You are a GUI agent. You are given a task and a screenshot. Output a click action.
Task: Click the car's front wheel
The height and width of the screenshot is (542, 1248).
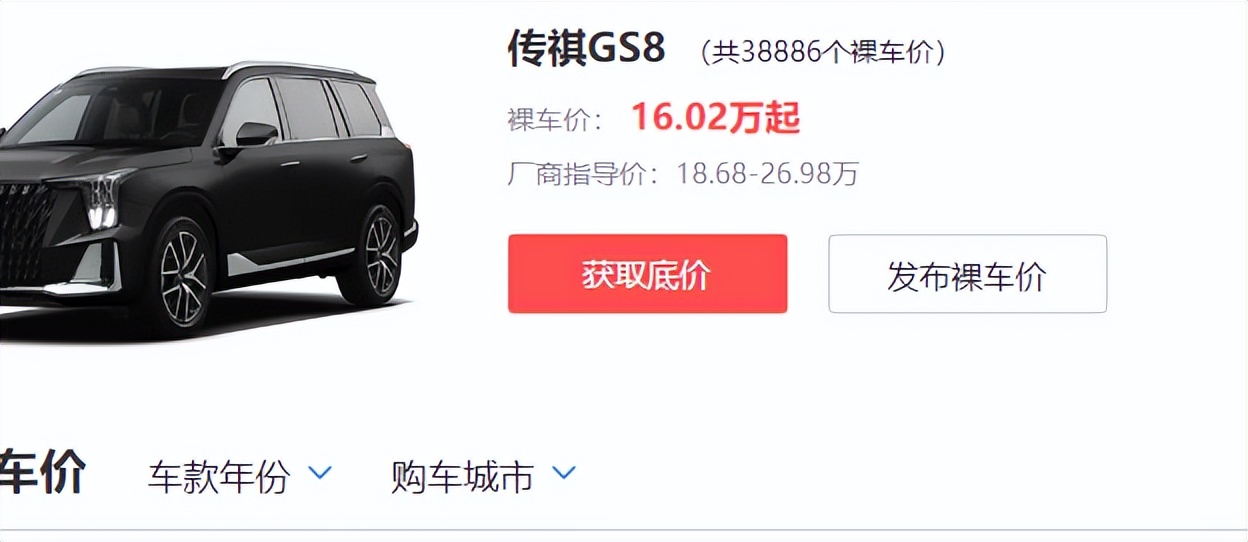tap(183, 274)
